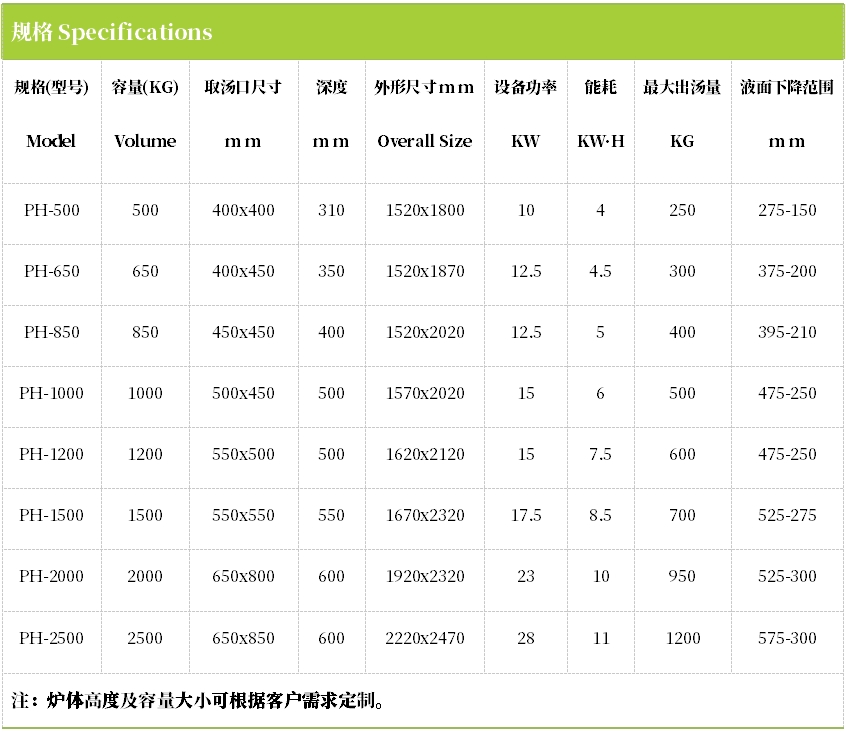This screenshot has width=846, height=732.
Task: Select the 950 max output cell
Action: (x=682, y=576)
